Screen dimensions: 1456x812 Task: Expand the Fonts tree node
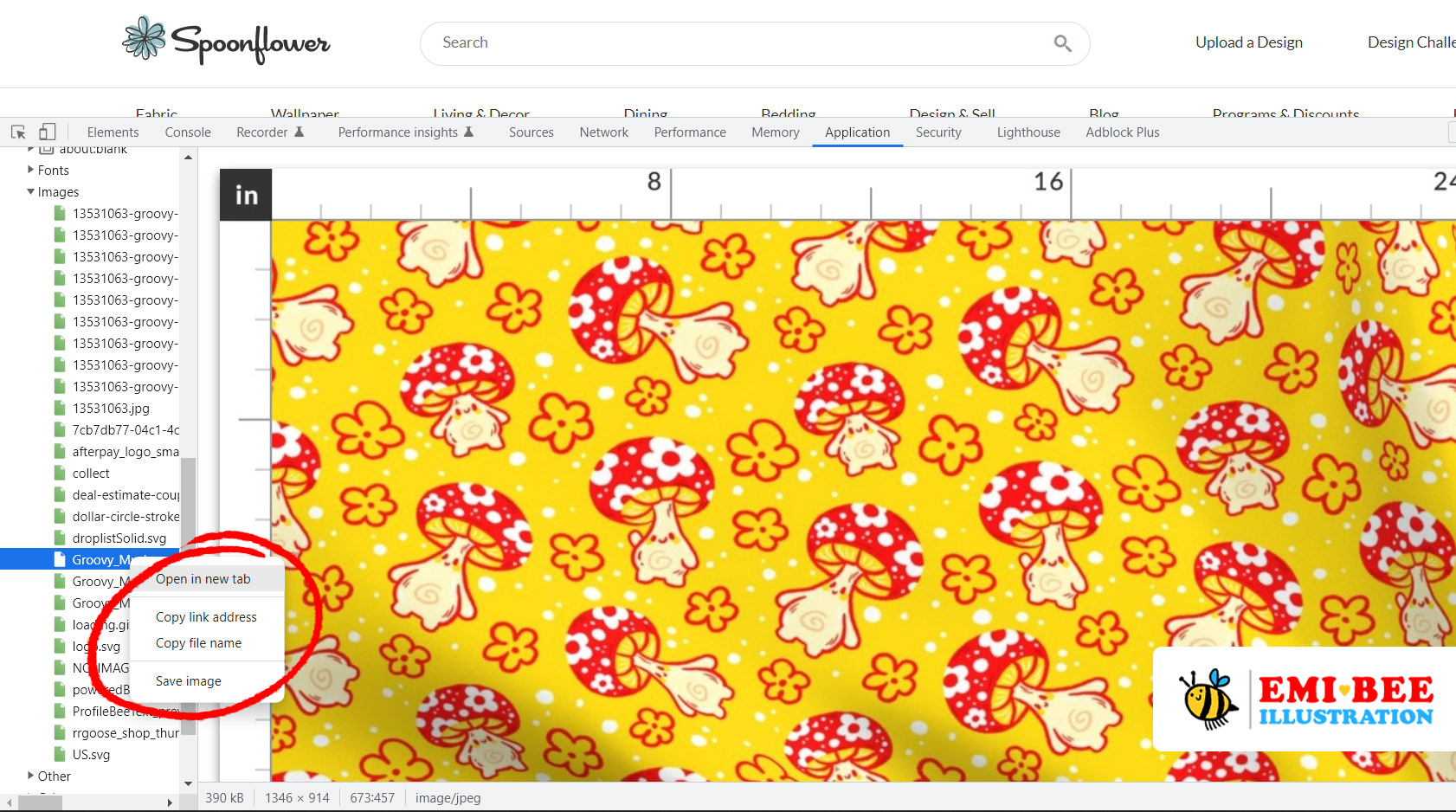pyautogui.click(x=31, y=170)
